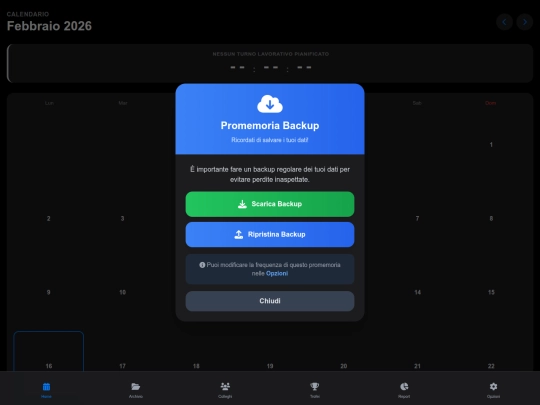The width and height of the screenshot is (540, 405).
Task: Select day 8 in the calendar
Action: click(x=491, y=219)
